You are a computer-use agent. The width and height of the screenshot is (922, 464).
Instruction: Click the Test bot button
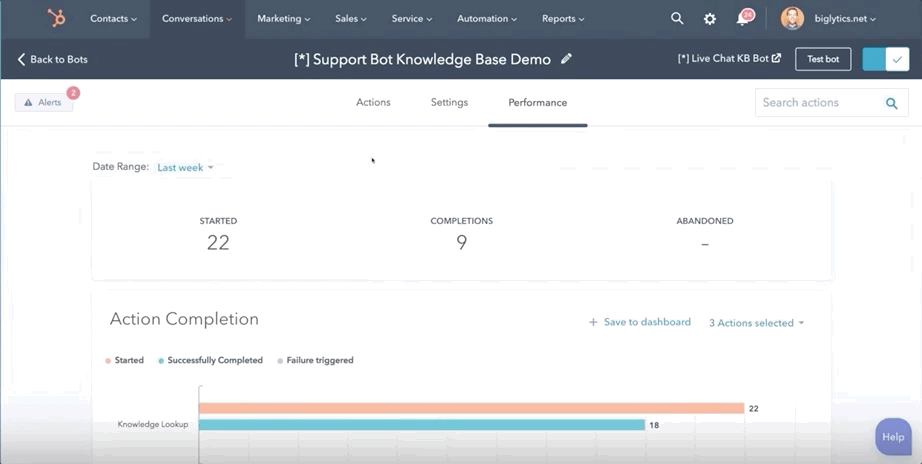pos(823,59)
